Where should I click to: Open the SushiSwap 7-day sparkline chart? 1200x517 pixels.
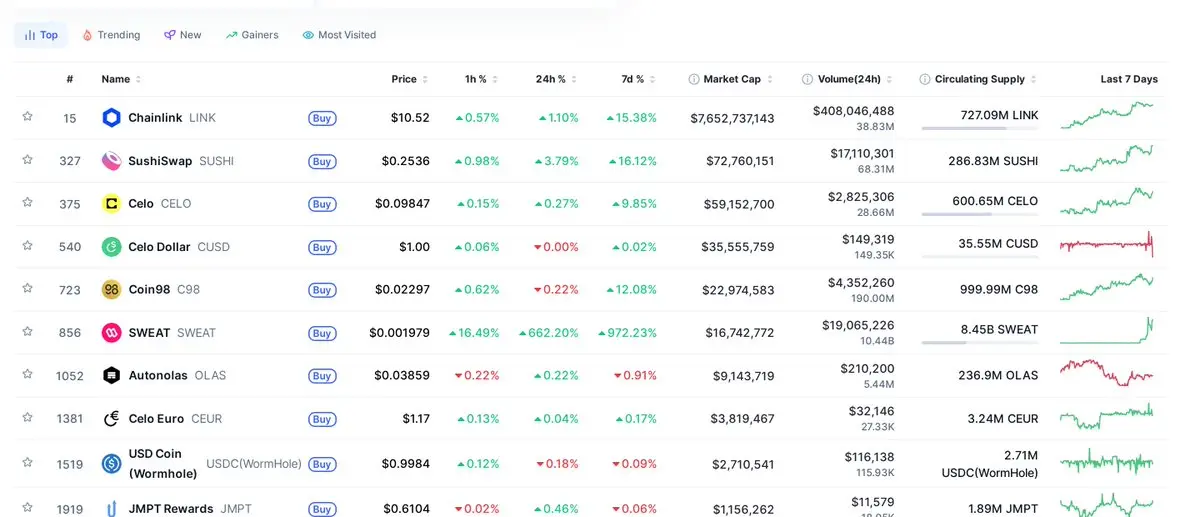(1106, 159)
